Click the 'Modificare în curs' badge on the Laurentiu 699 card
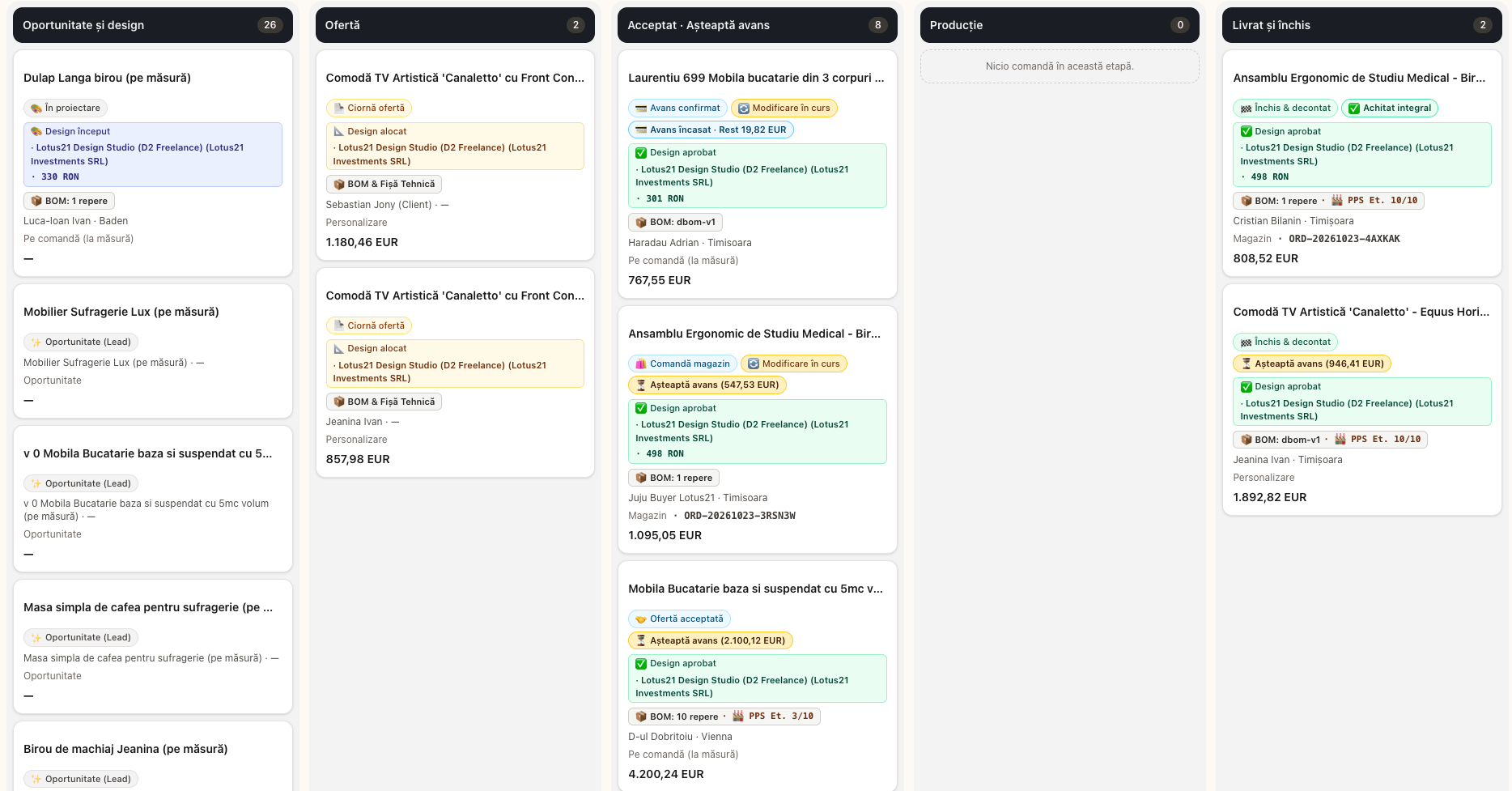 pos(784,108)
